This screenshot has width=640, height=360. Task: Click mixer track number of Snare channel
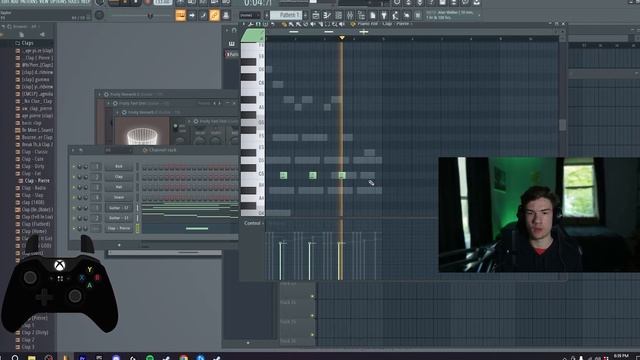coord(96,198)
